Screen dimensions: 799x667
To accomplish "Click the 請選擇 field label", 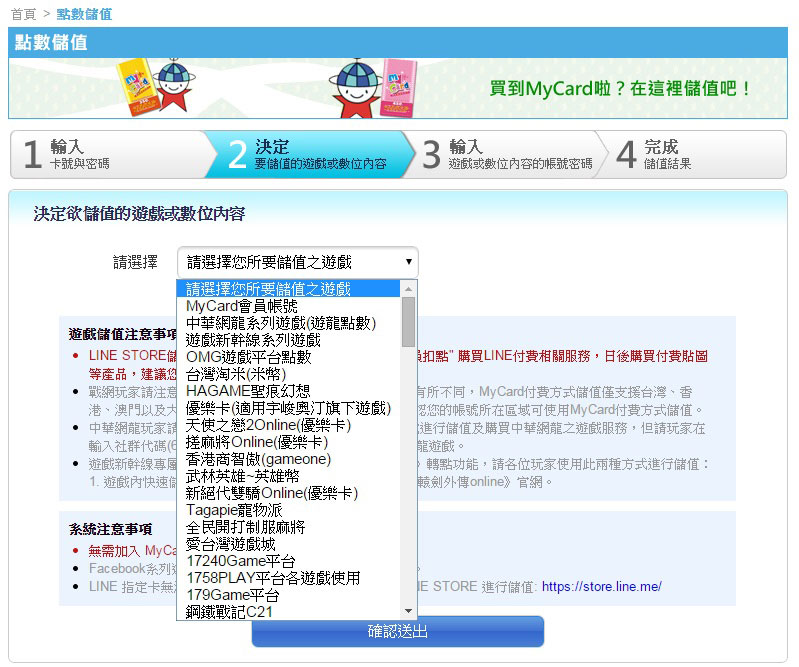I will click(x=135, y=262).
